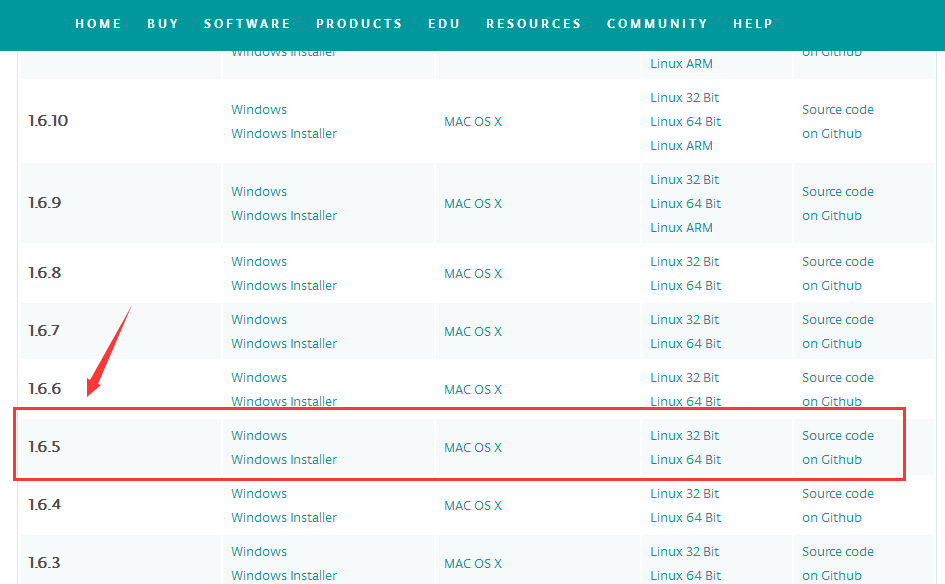Open the COMMUNITY navigation item
945x584 pixels.
click(x=657, y=24)
